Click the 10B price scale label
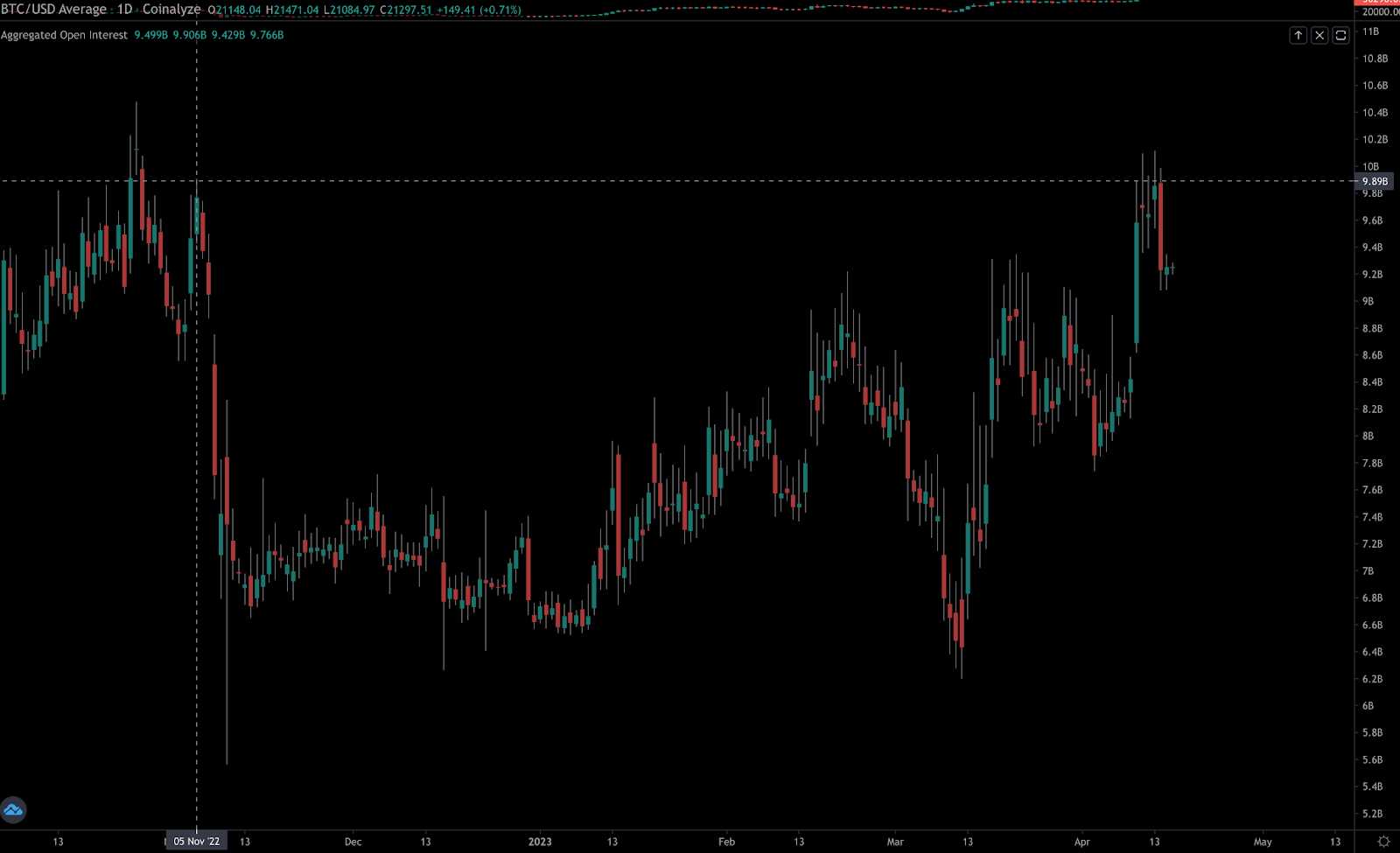Viewport: 1400px width, 853px height. 1370,166
